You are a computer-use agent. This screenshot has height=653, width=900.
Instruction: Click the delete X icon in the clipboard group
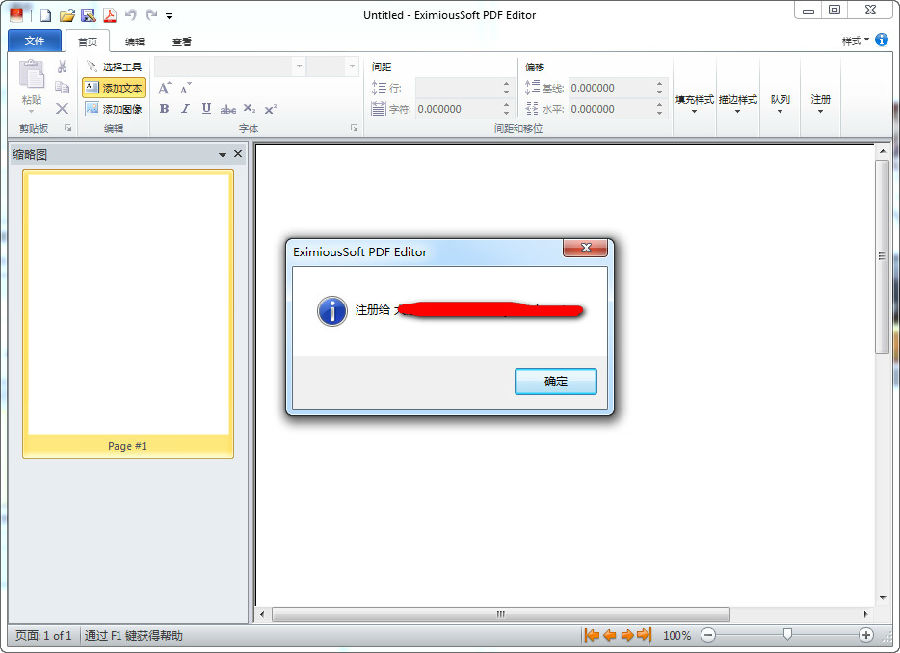62,108
